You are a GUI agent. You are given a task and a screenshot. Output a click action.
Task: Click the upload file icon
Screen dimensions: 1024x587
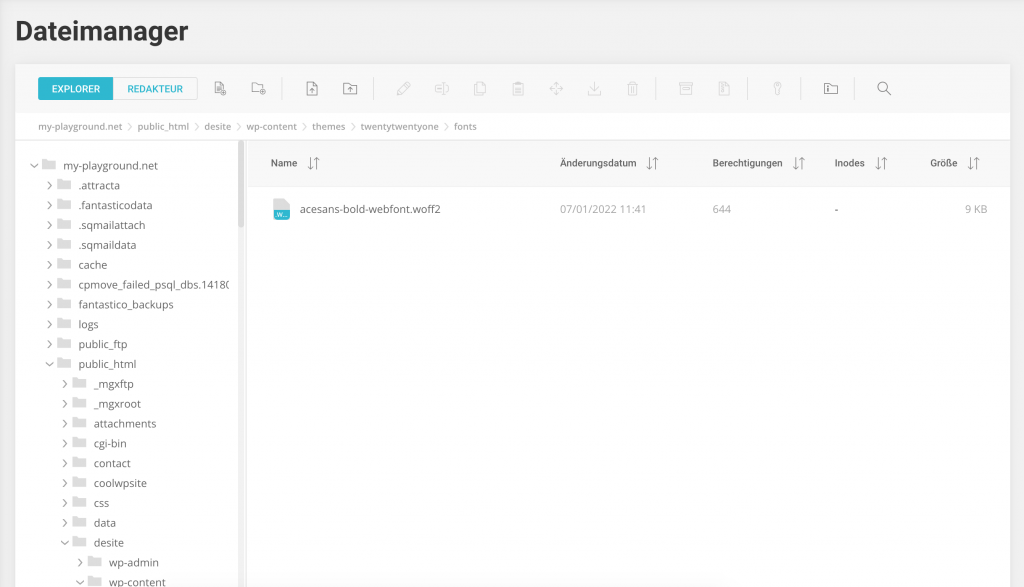click(x=312, y=88)
